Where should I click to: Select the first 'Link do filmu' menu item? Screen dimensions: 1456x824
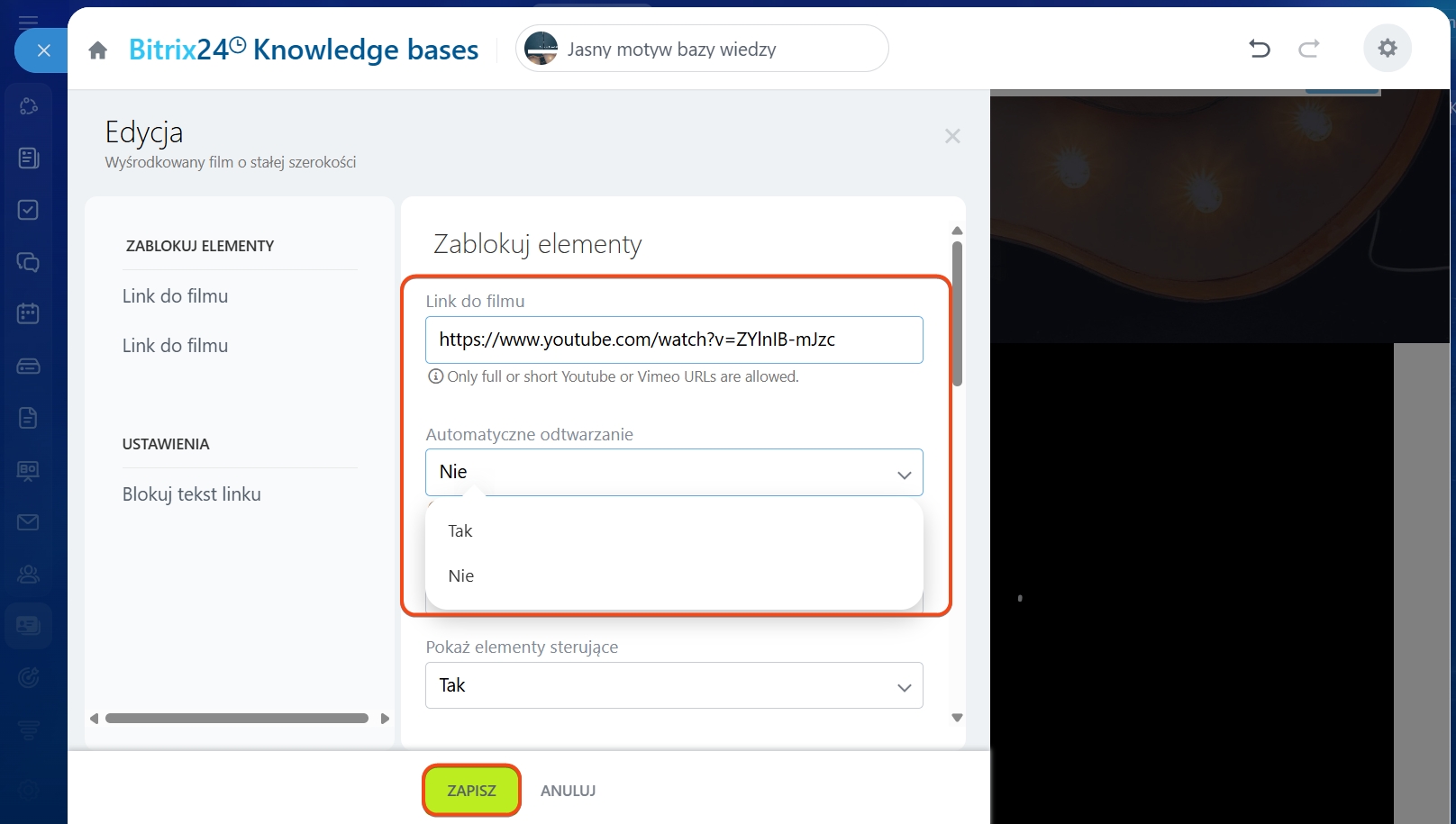[x=176, y=296]
